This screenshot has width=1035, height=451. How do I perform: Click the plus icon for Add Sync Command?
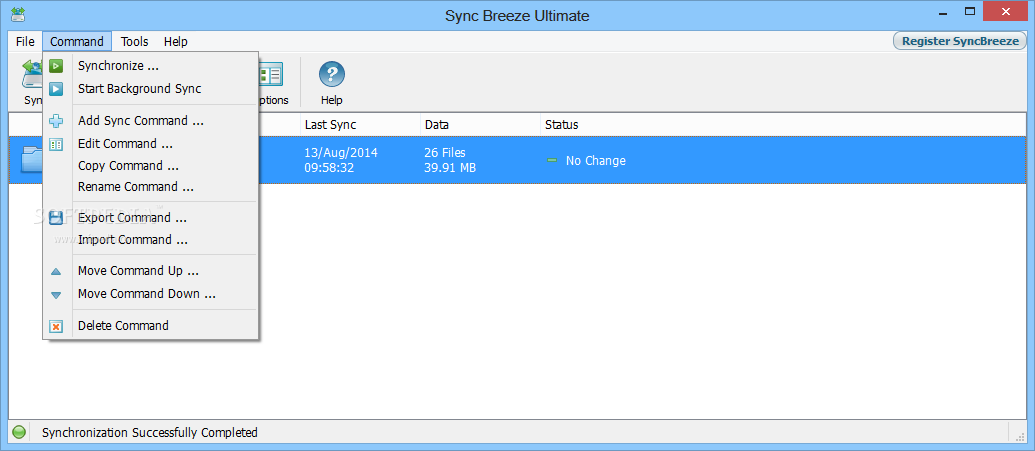56,121
